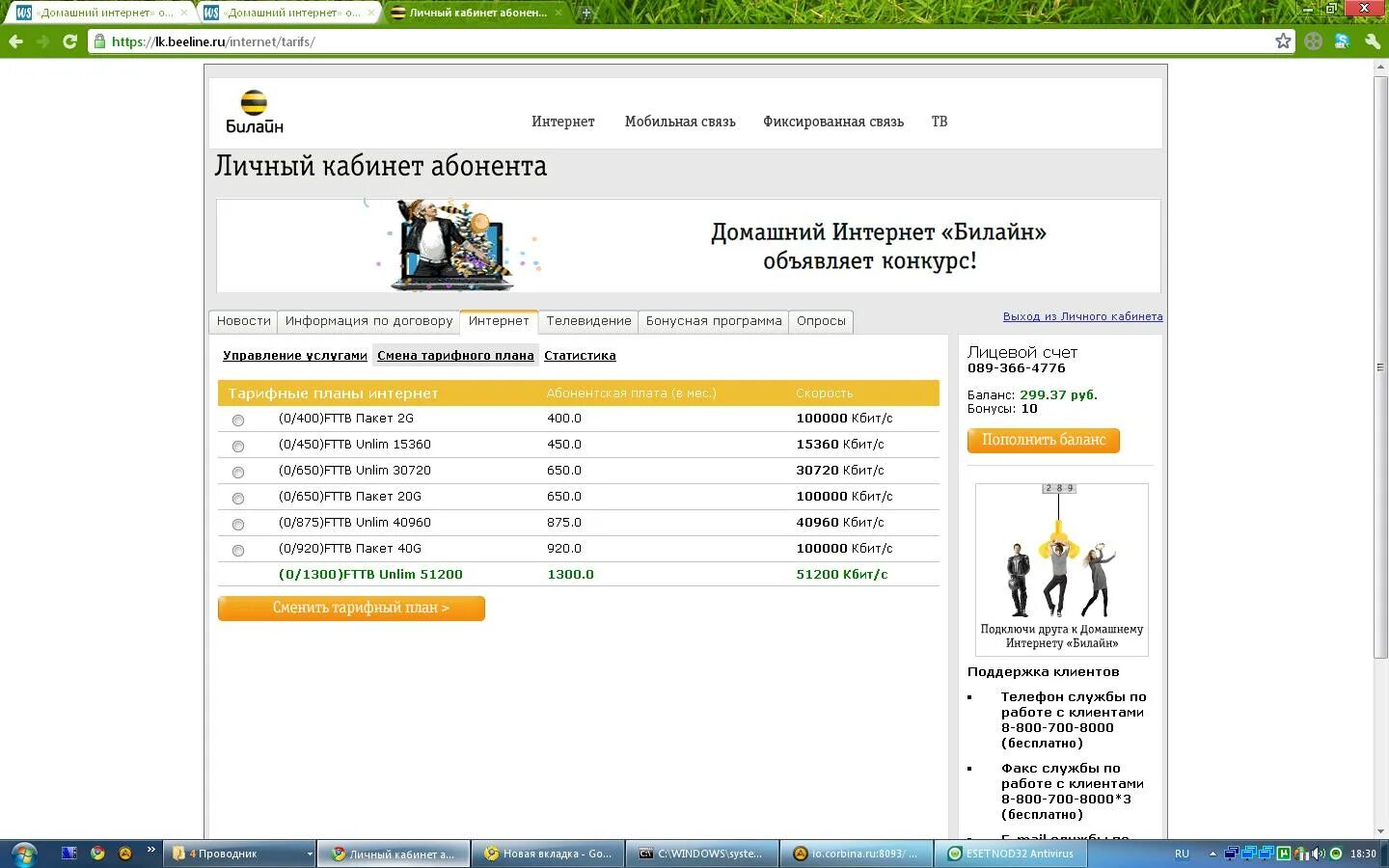Click the colorful bars tray icon before the volume

pos(1301,854)
